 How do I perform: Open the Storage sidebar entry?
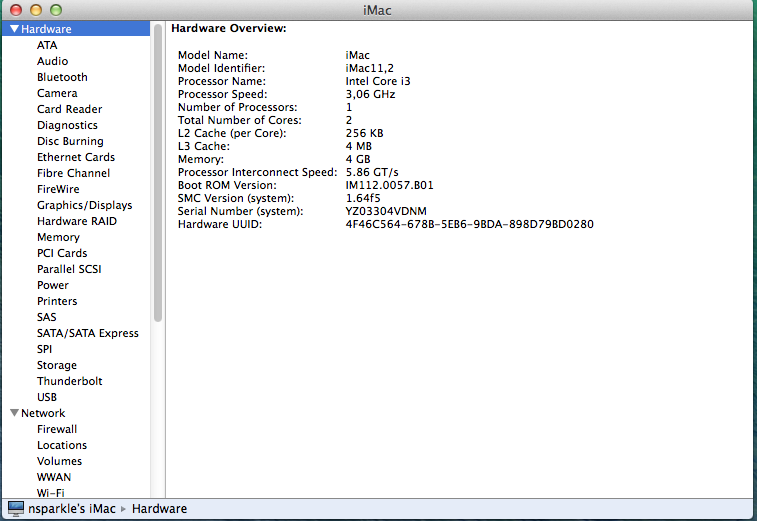(x=57, y=365)
